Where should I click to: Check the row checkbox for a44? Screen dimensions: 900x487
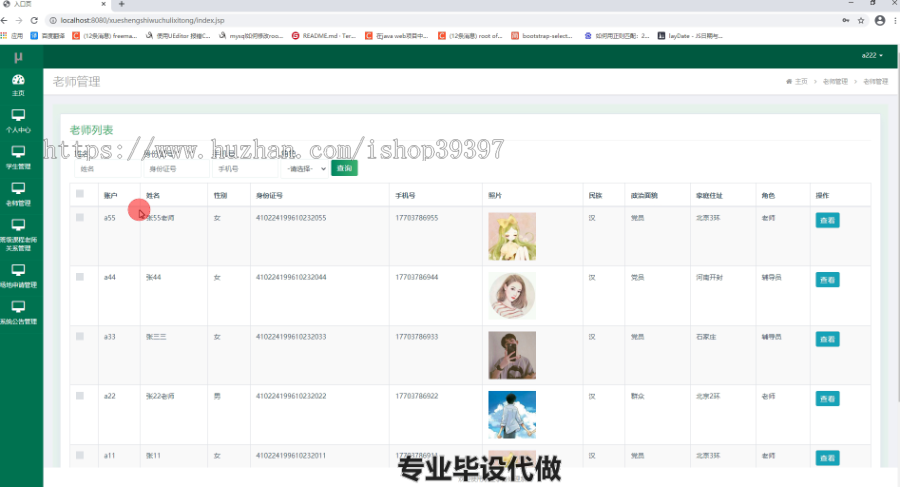(80, 277)
